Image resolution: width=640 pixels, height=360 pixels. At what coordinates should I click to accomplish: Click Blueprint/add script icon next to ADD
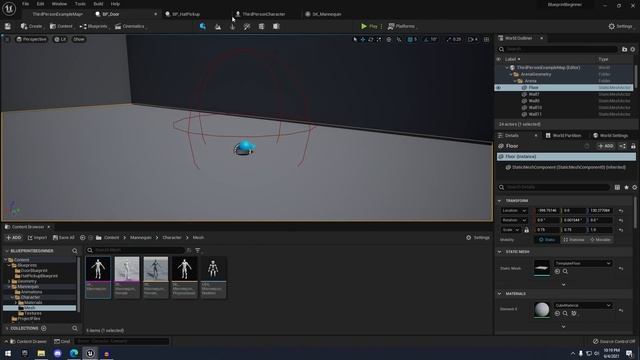(622, 146)
